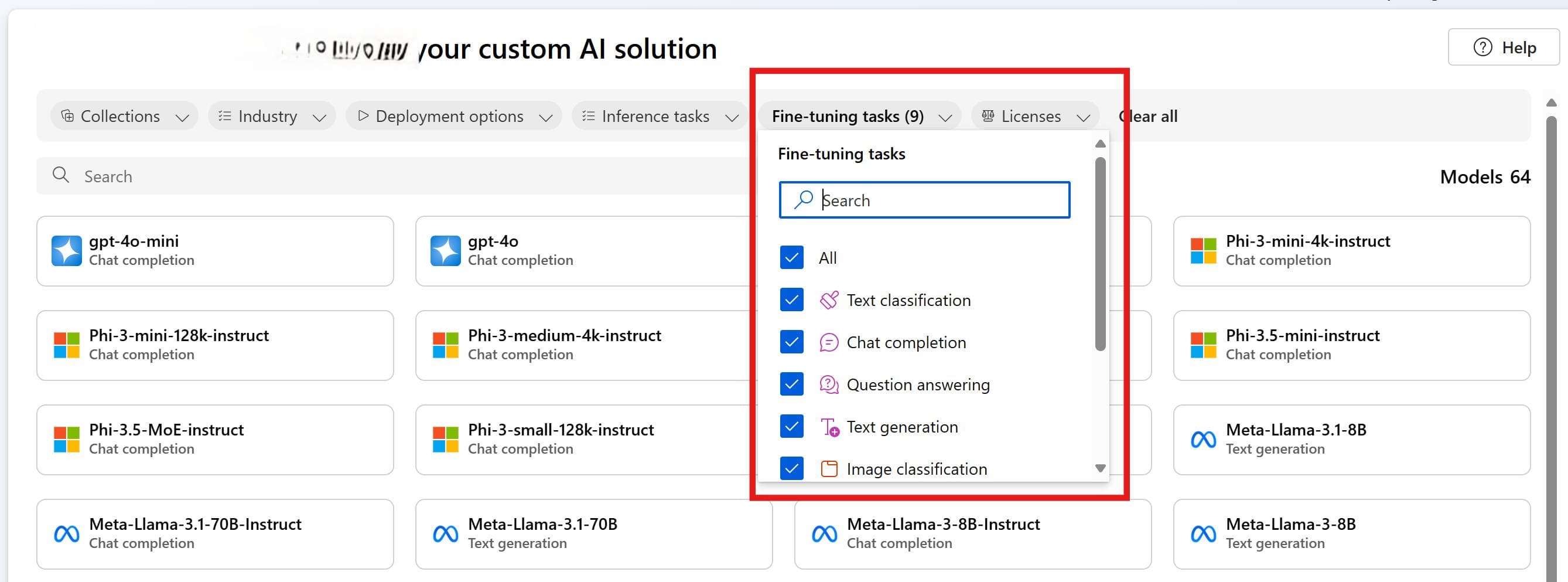Click the Collections filter icon
The image size is (1568, 582).
click(x=67, y=115)
